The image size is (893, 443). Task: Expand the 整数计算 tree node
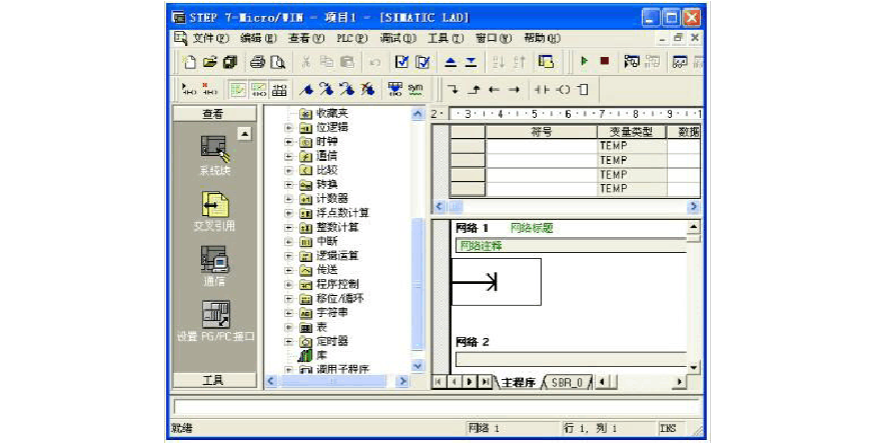288,227
